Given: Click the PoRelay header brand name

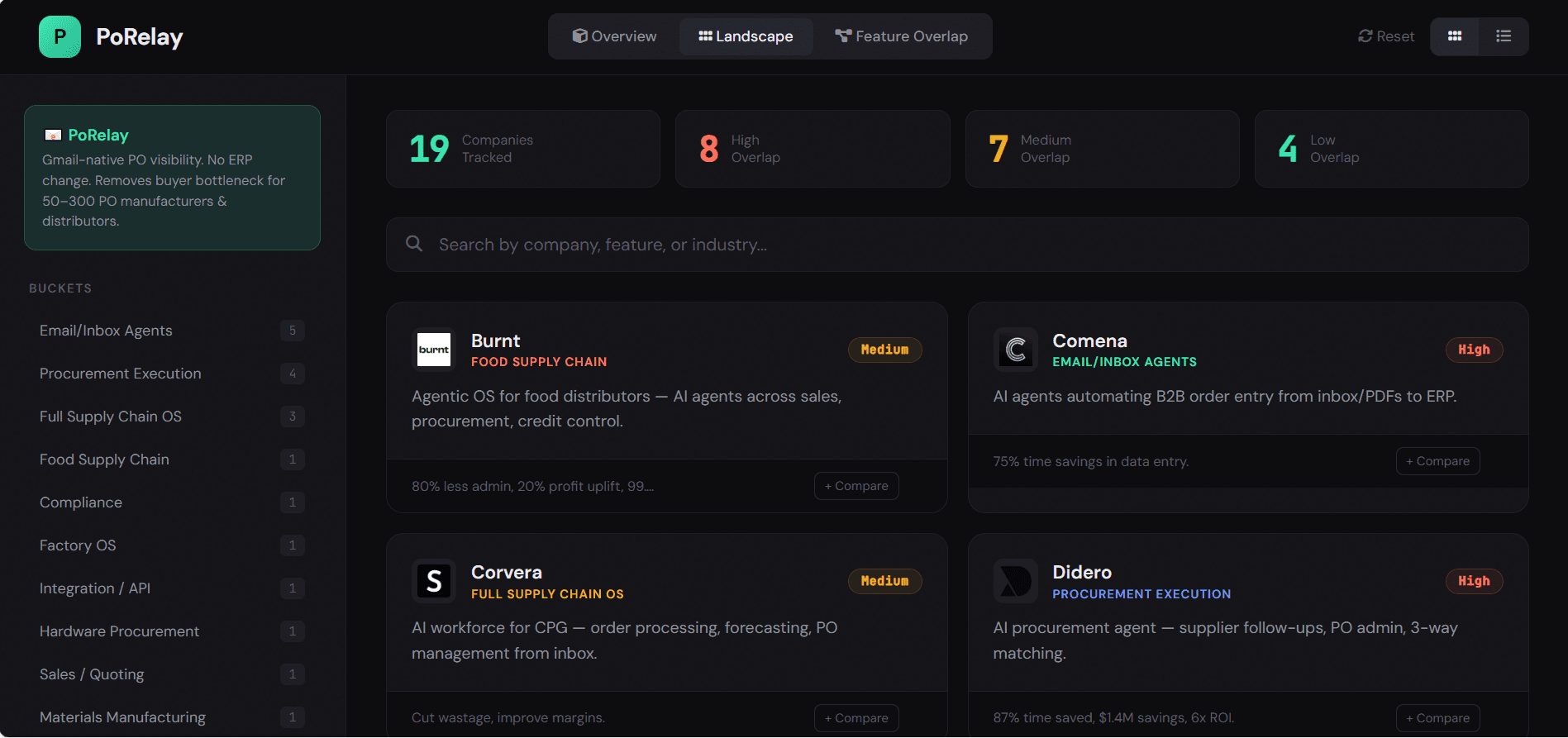Looking at the screenshot, I should [x=139, y=36].
